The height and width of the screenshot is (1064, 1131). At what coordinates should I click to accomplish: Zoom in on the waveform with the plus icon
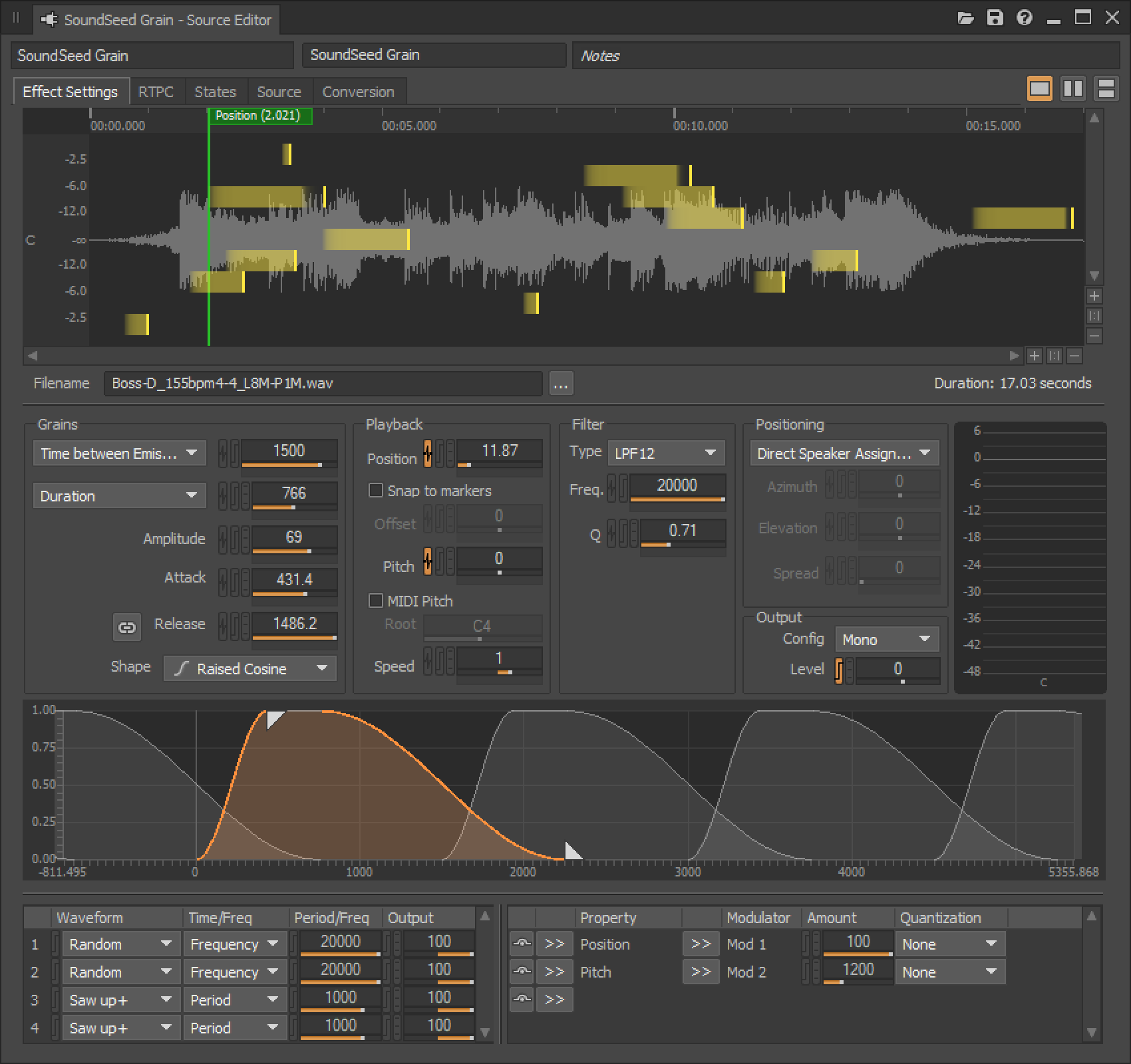click(x=1094, y=297)
